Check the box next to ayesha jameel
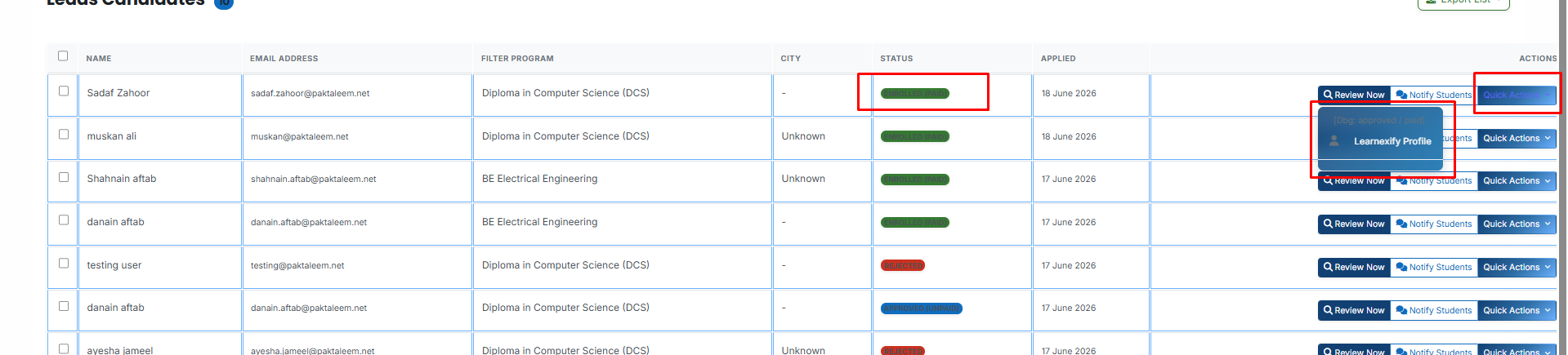This screenshot has height=355, width=1568. [x=64, y=349]
